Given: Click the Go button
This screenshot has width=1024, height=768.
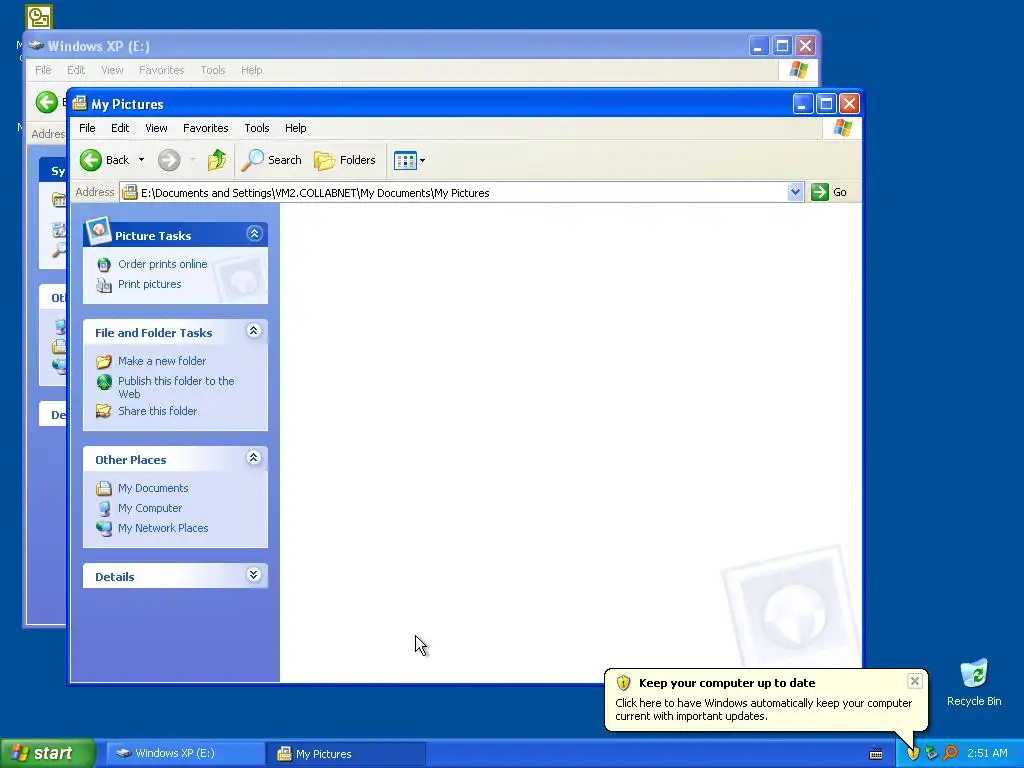Looking at the screenshot, I should pos(829,192).
